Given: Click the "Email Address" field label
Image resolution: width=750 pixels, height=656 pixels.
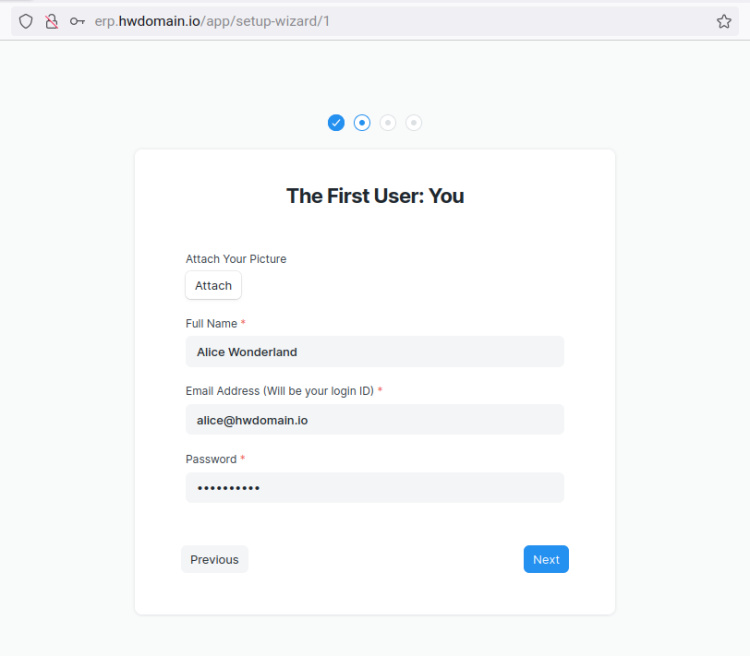Looking at the screenshot, I should [x=279, y=391].
